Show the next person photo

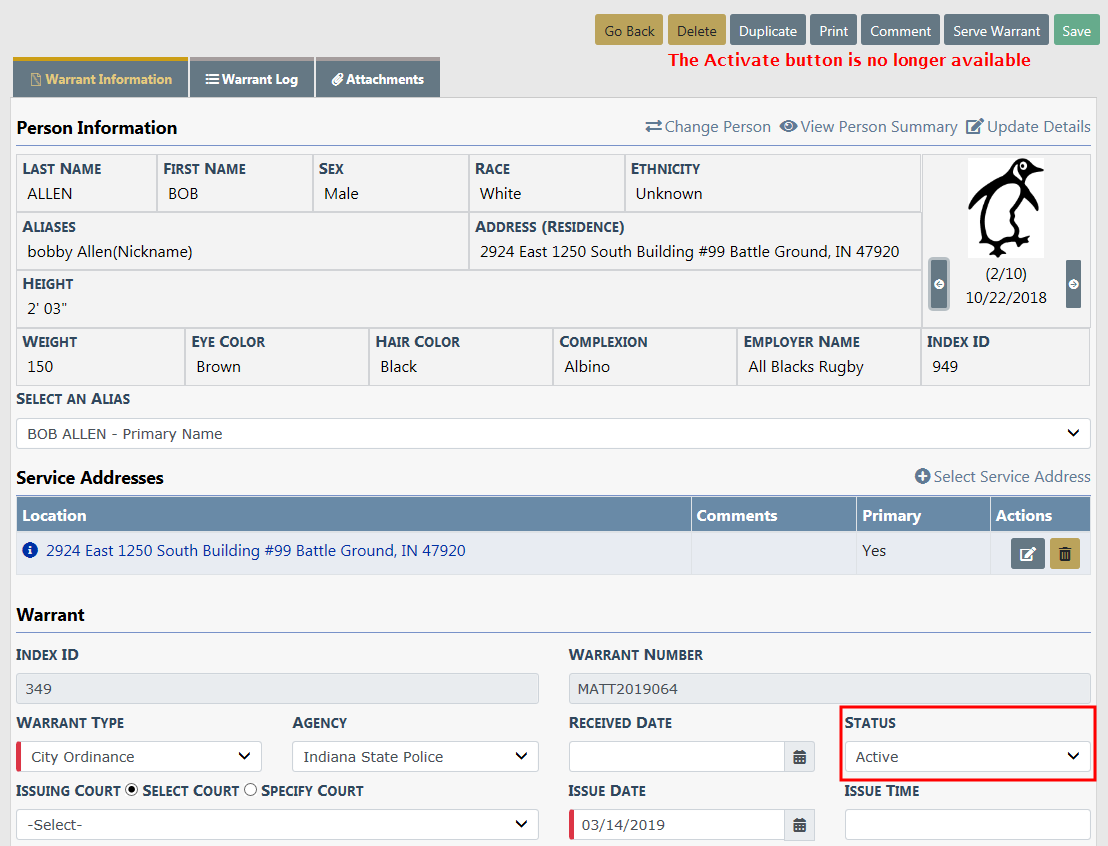(x=1073, y=284)
